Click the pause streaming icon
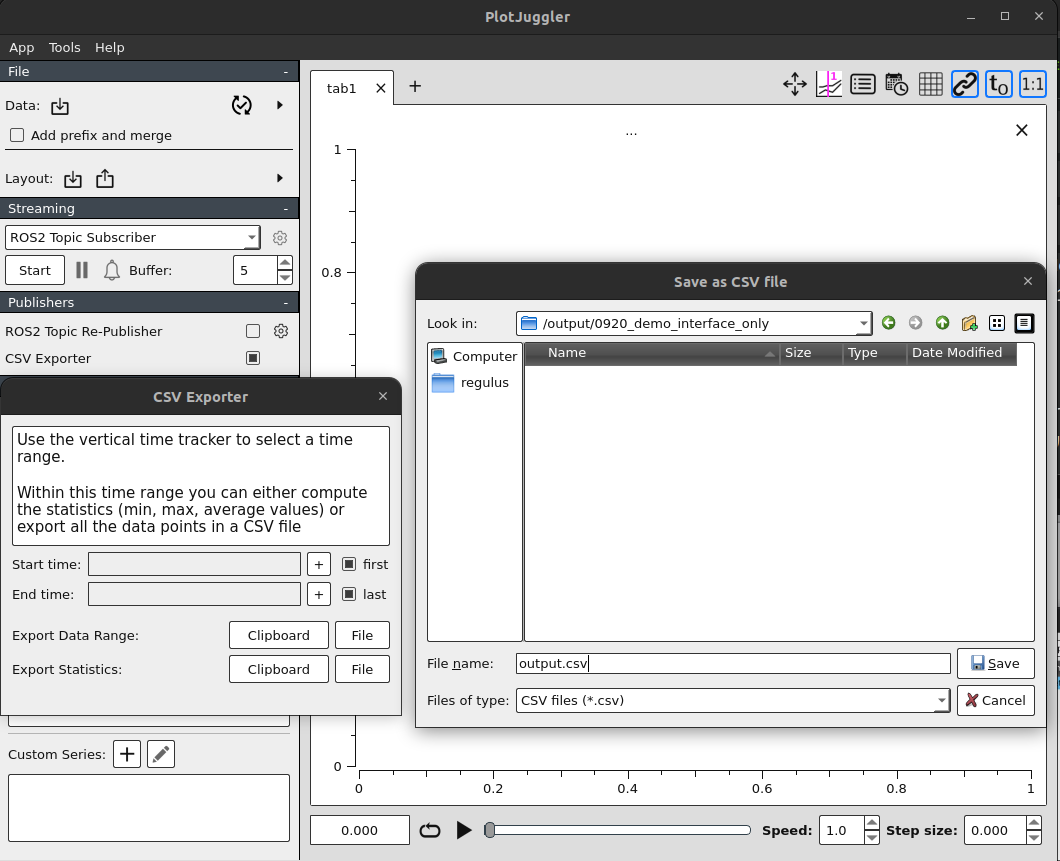 click(82, 270)
